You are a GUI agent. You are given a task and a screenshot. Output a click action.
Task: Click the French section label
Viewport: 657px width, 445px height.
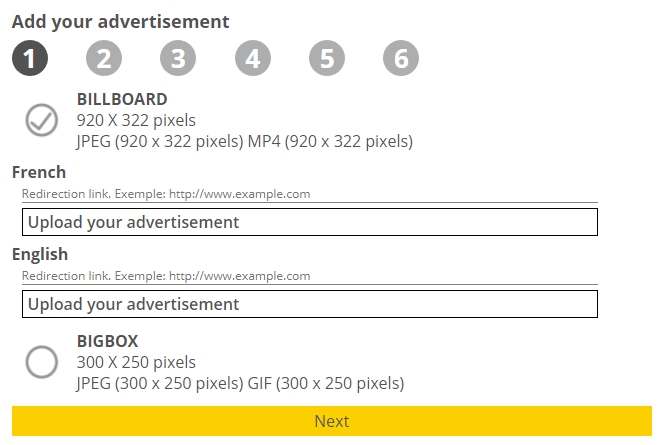[39, 172]
